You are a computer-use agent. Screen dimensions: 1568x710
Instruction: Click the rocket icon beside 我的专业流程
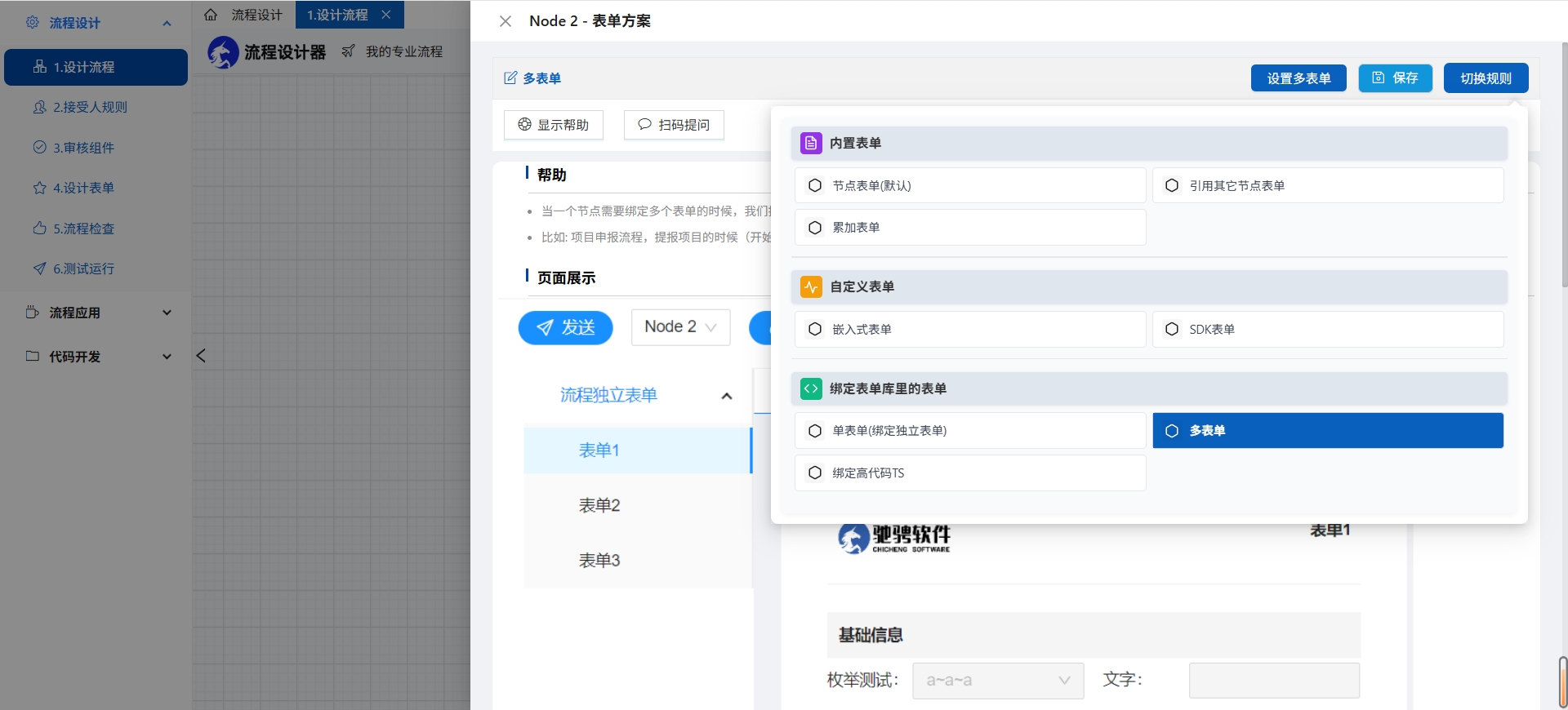coord(348,51)
